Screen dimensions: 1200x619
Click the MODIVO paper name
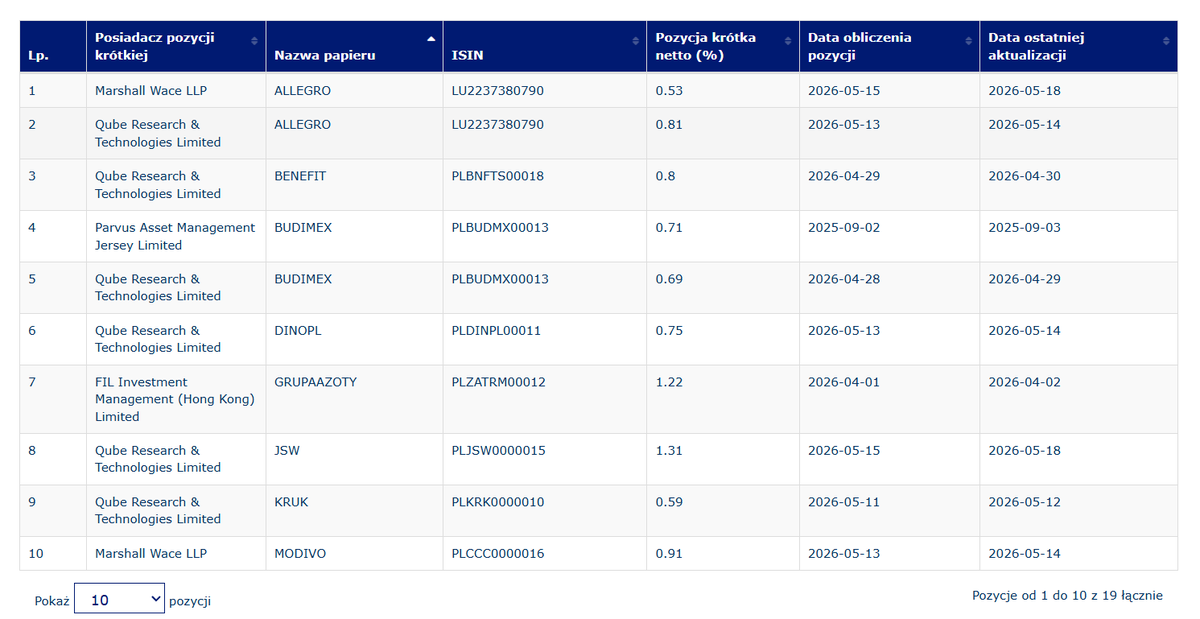tap(300, 553)
